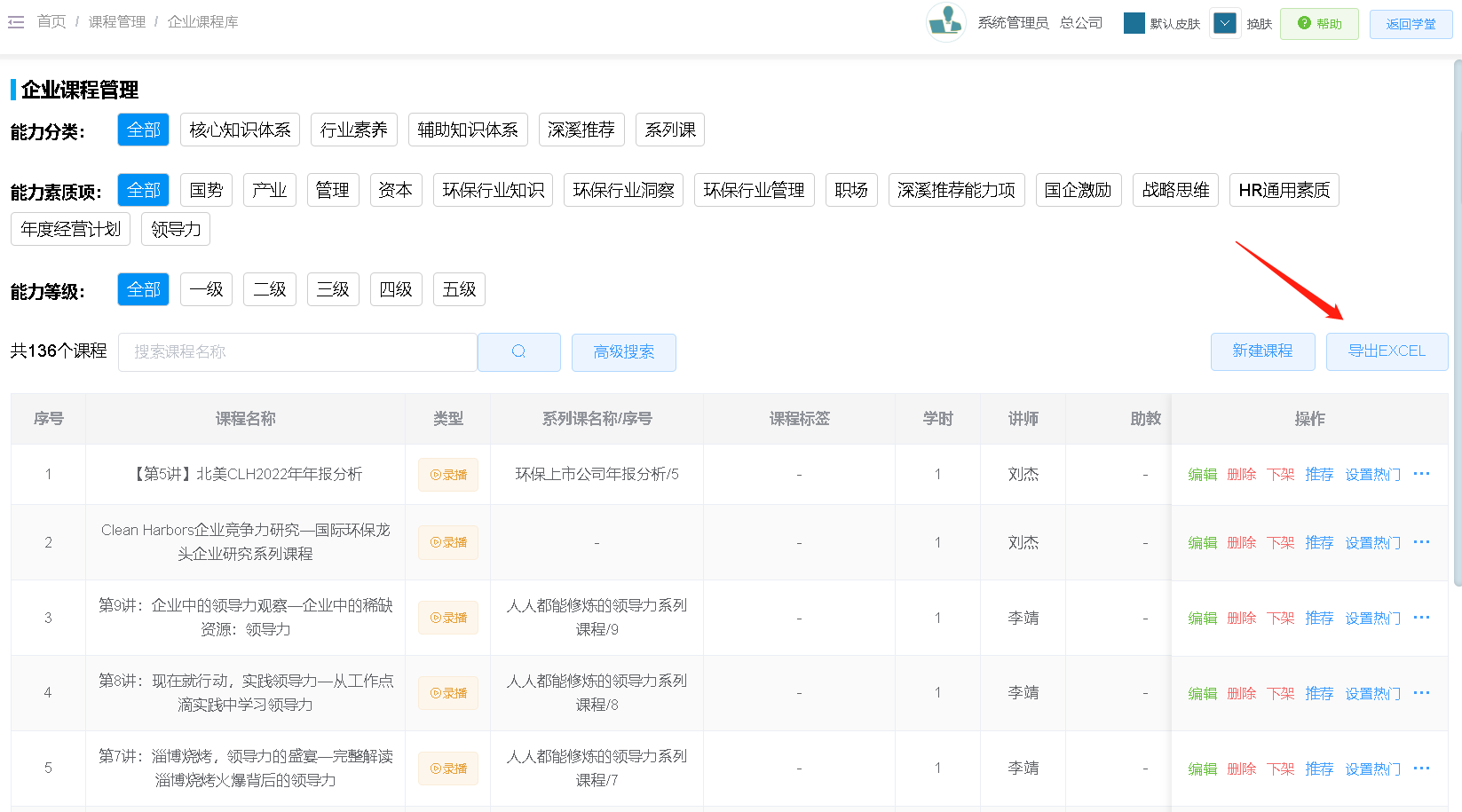Open more actions ellipsis for row 1

pos(1421,474)
